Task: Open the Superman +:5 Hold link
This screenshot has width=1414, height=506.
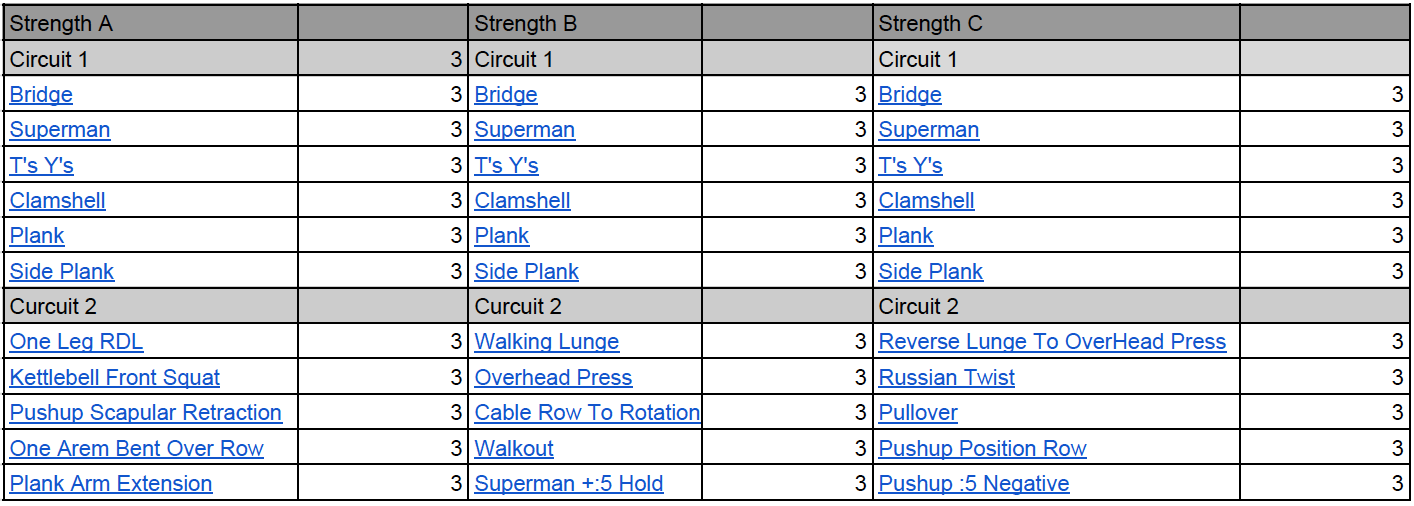Action: 569,483
